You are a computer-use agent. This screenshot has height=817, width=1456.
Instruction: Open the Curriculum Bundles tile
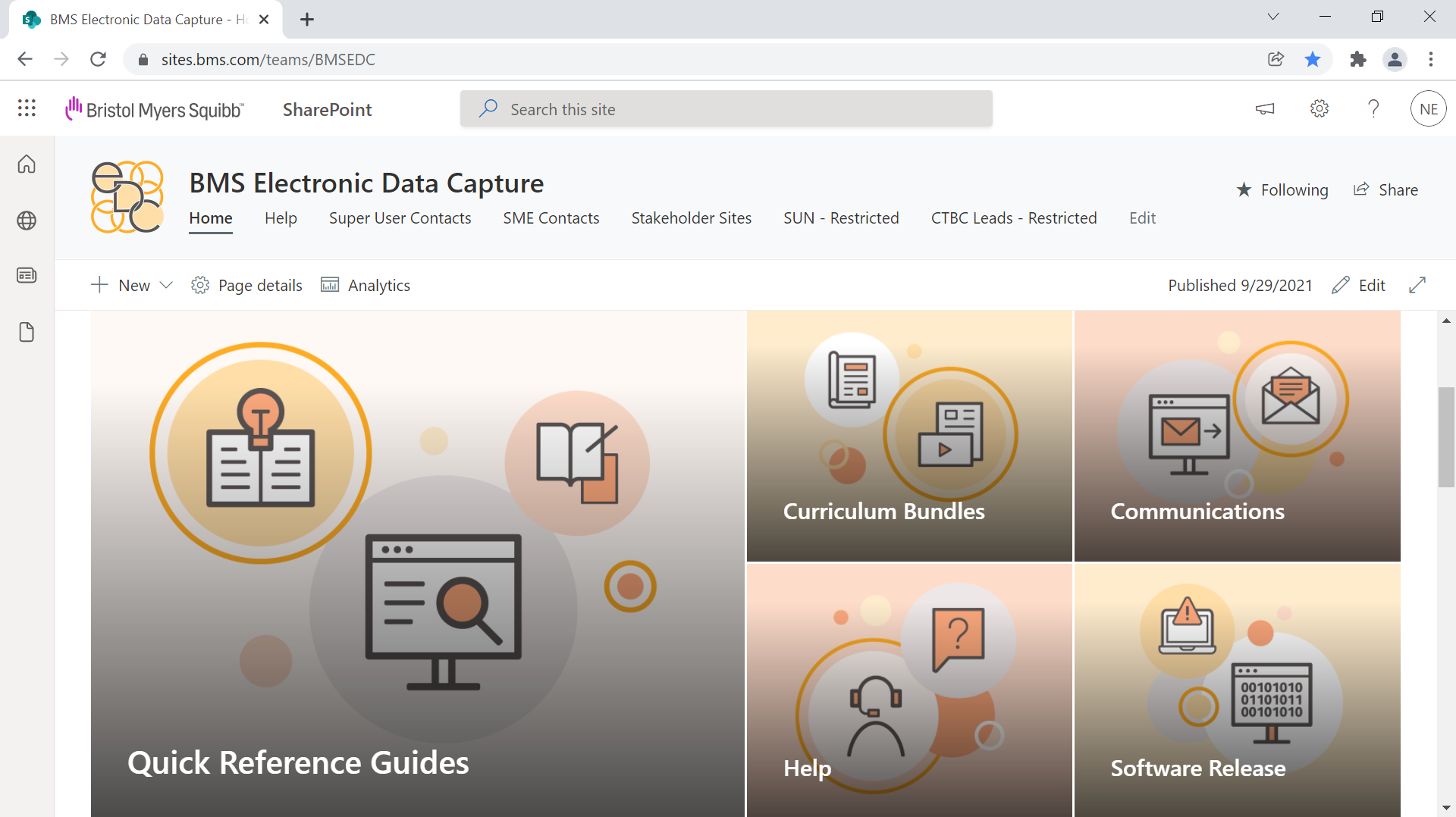point(909,436)
